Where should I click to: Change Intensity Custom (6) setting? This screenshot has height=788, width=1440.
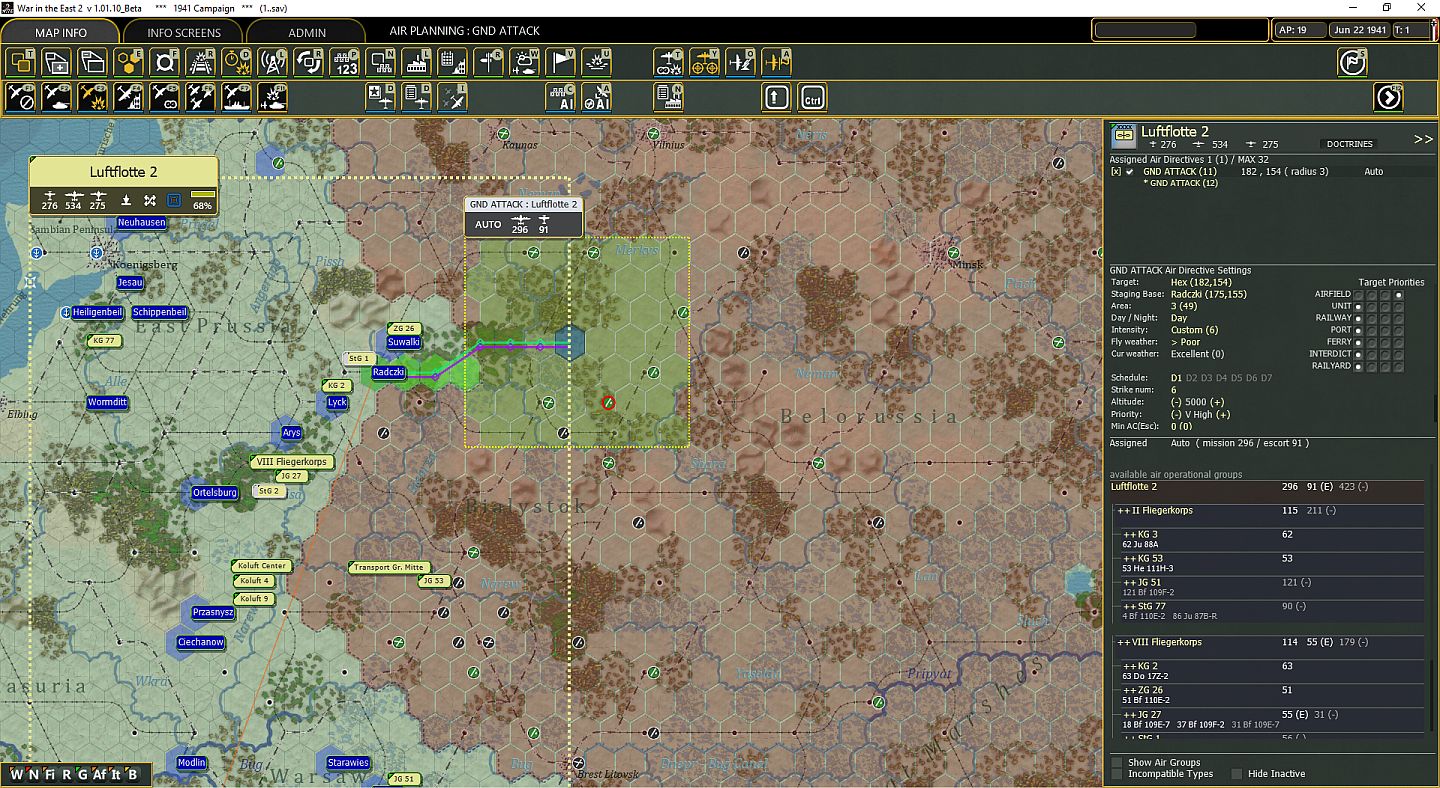pyautogui.click(x=1194, y=330)
